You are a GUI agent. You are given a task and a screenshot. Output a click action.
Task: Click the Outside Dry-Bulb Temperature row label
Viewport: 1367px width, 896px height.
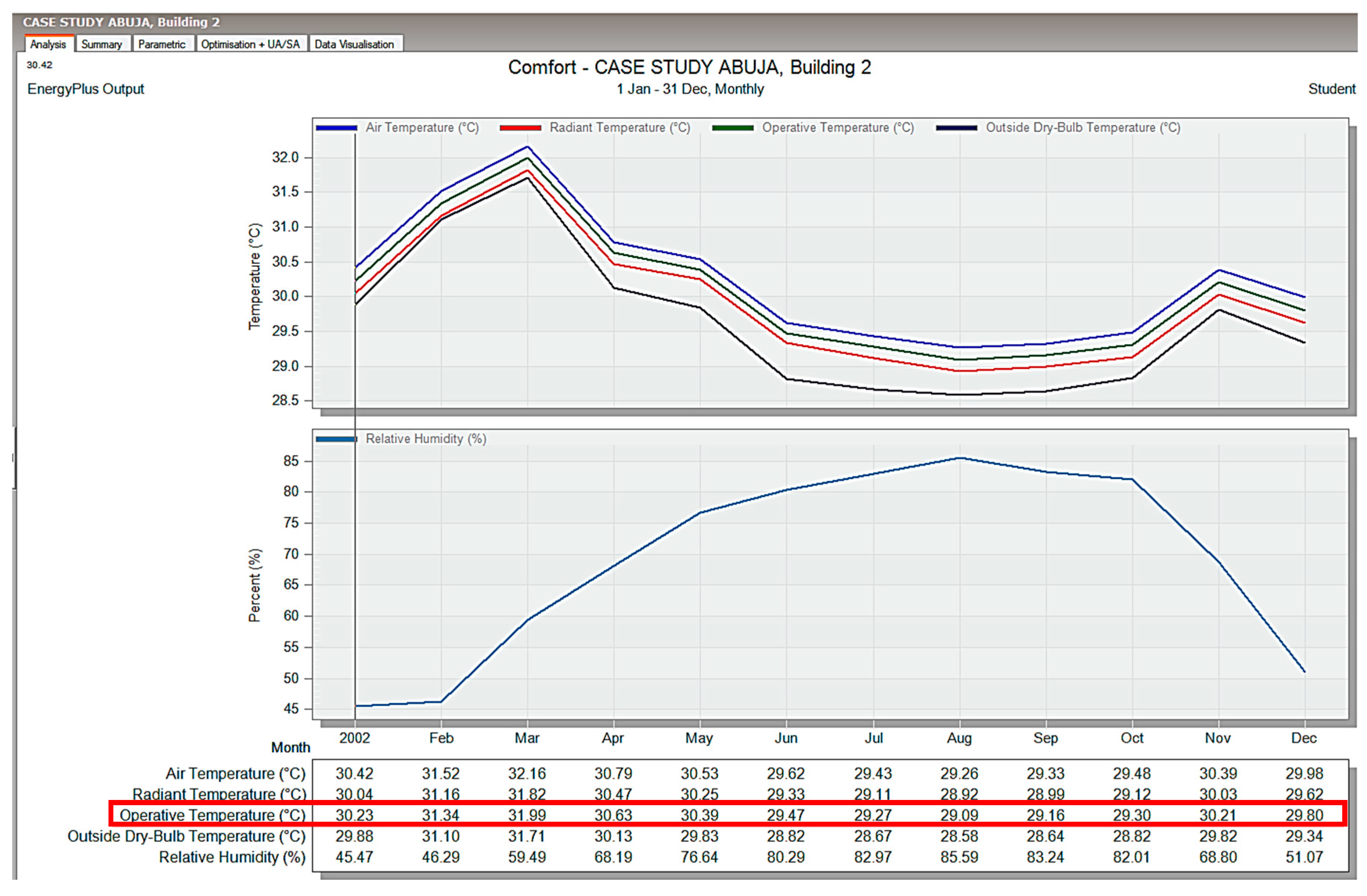pyautogui.click(x=187, y=836)
